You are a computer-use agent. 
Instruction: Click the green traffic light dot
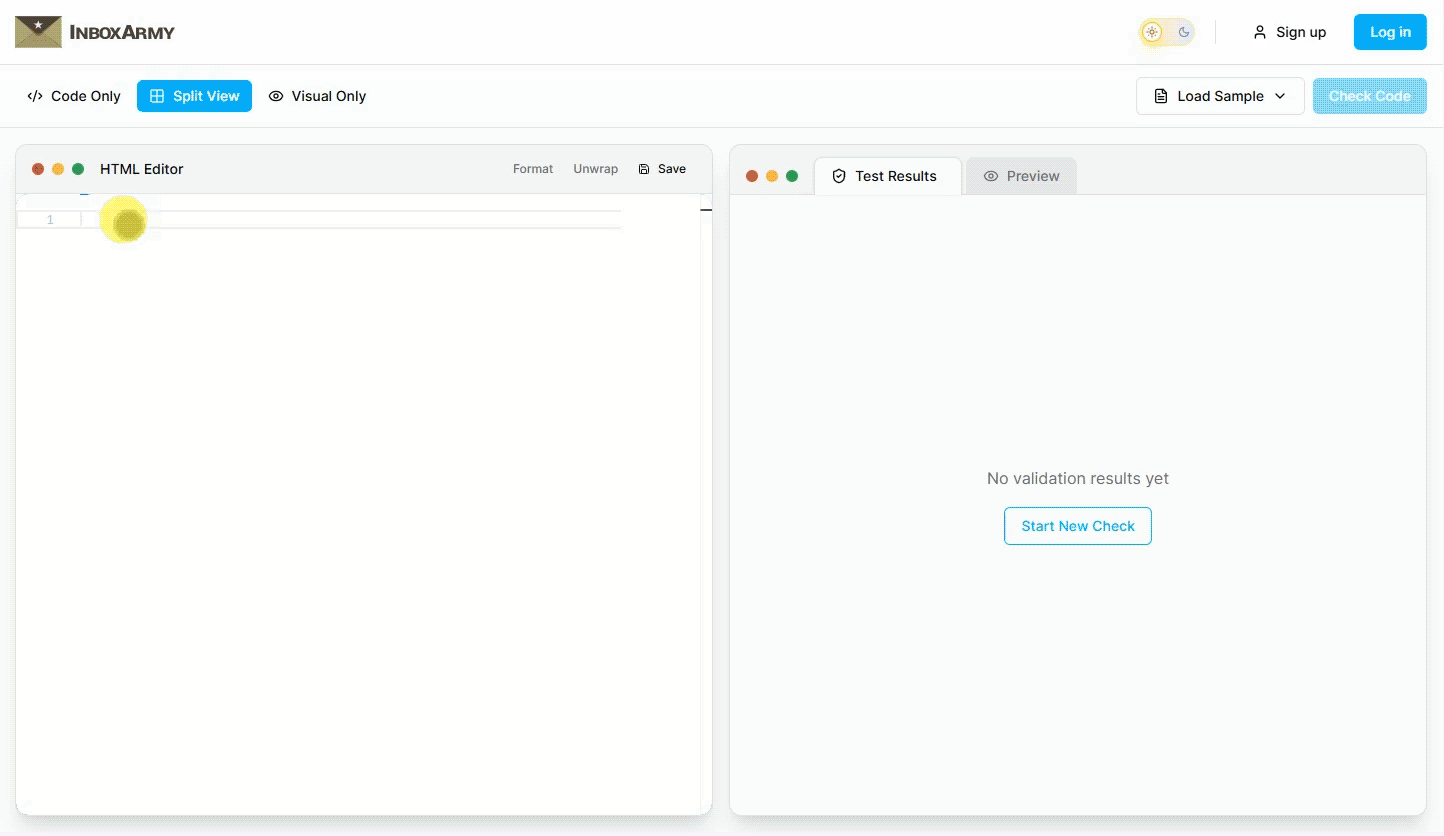point(77,169)
